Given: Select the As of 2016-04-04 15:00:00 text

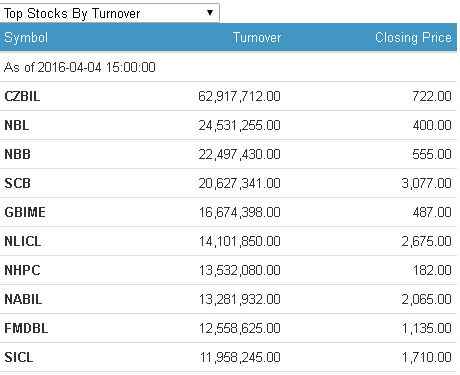Looking at the screenshot, I should [x=80, y=67].
